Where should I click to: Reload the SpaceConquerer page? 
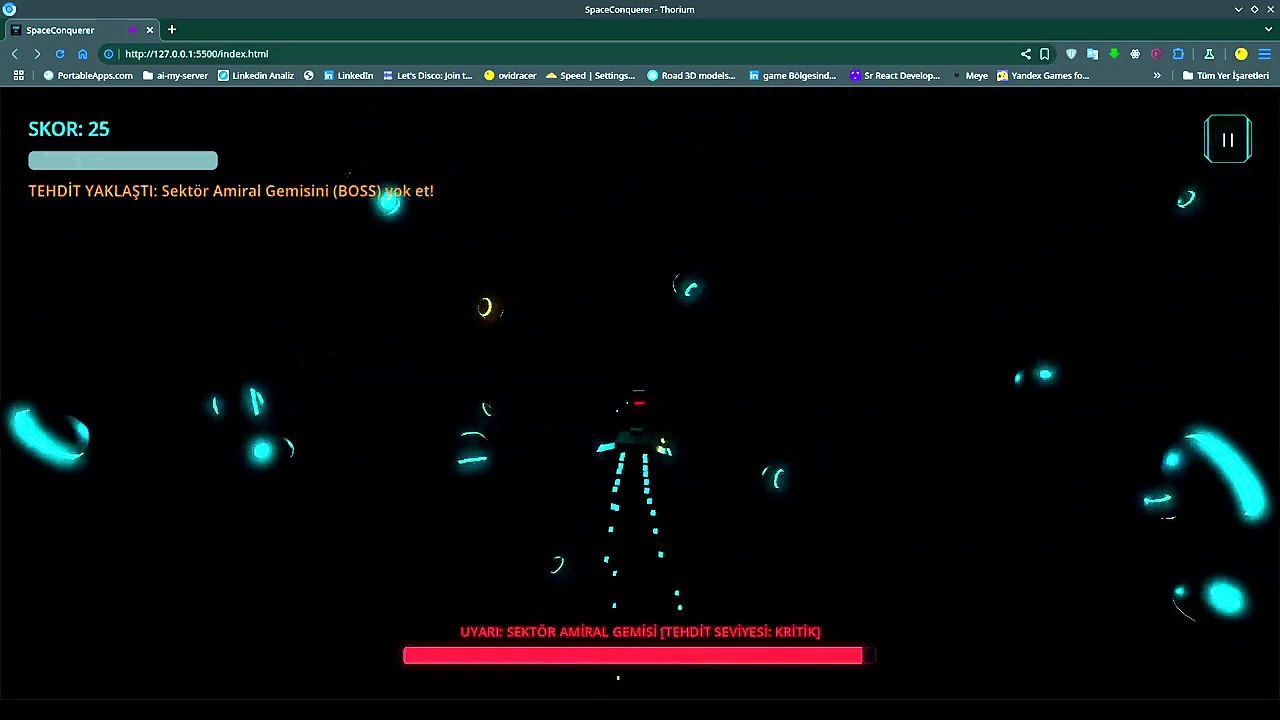[60, 54]
